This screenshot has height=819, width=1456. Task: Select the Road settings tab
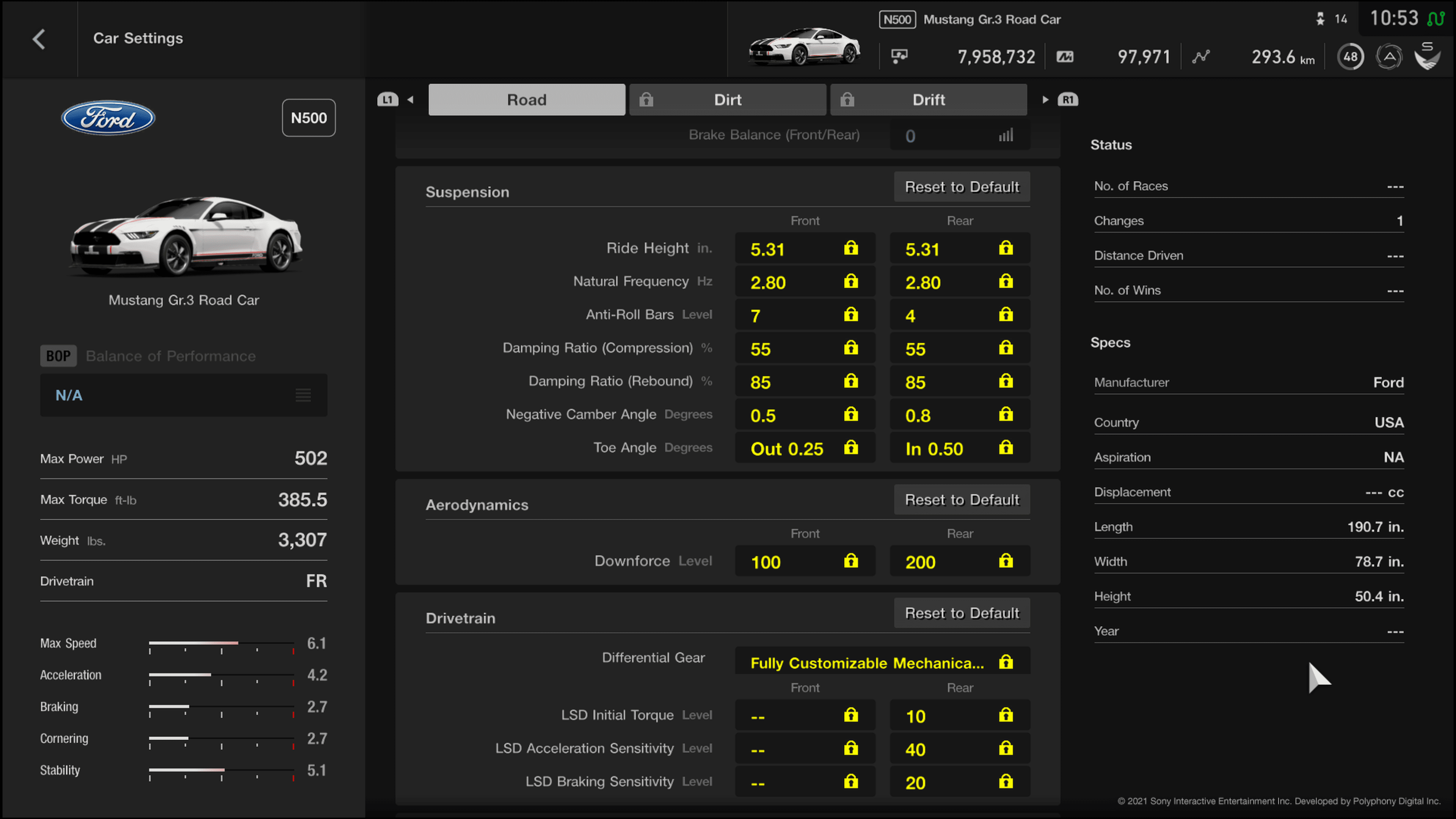(527, 99)
